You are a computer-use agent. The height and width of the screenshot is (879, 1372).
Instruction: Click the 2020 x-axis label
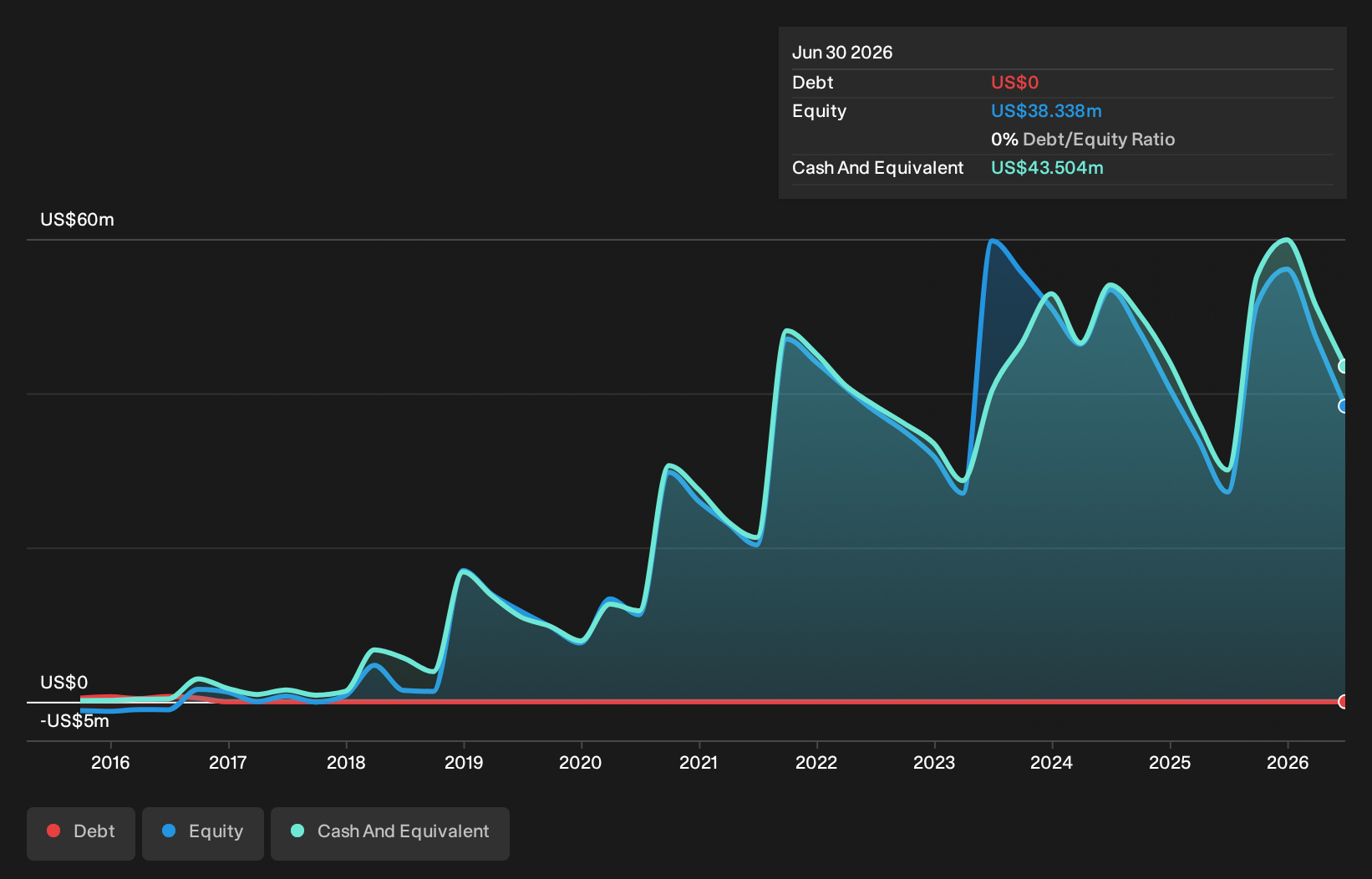tap(581, 762)
